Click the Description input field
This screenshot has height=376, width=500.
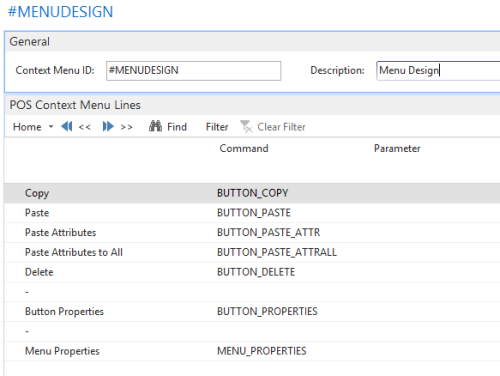pyautogui.click(x=438, y=71)
